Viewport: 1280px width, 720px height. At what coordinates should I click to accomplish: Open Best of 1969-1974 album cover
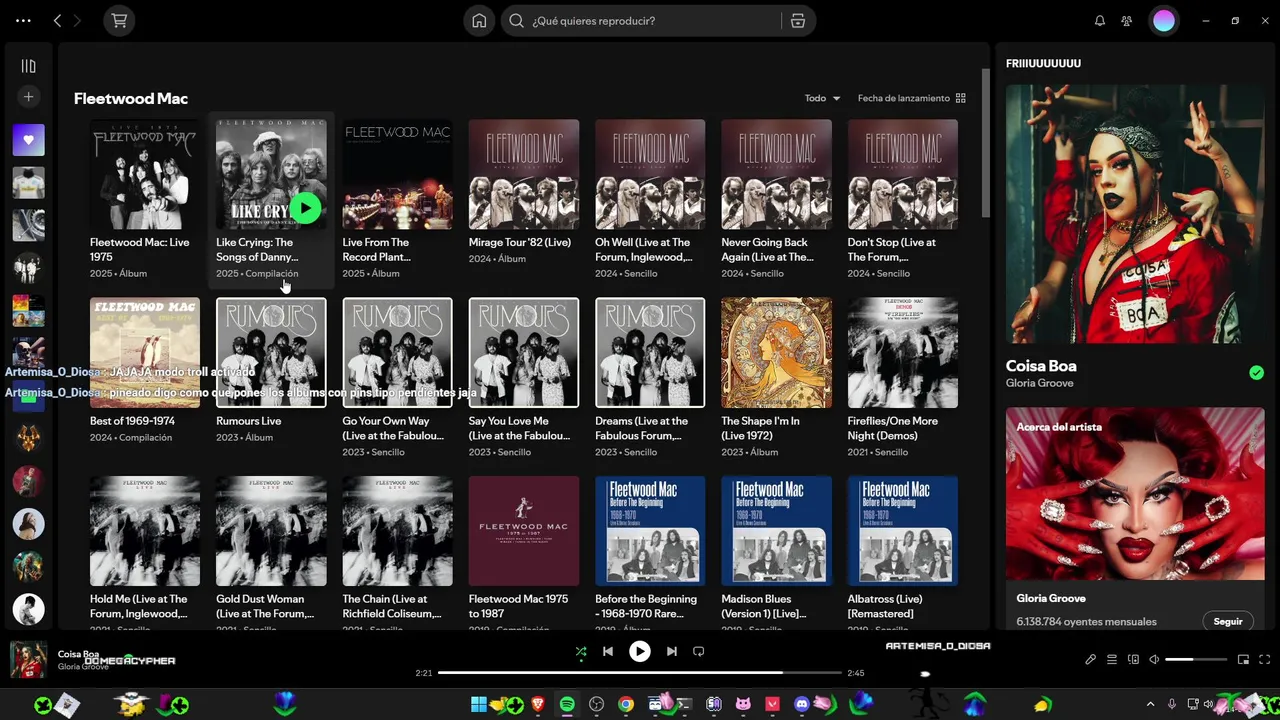[x=145, y=352]
